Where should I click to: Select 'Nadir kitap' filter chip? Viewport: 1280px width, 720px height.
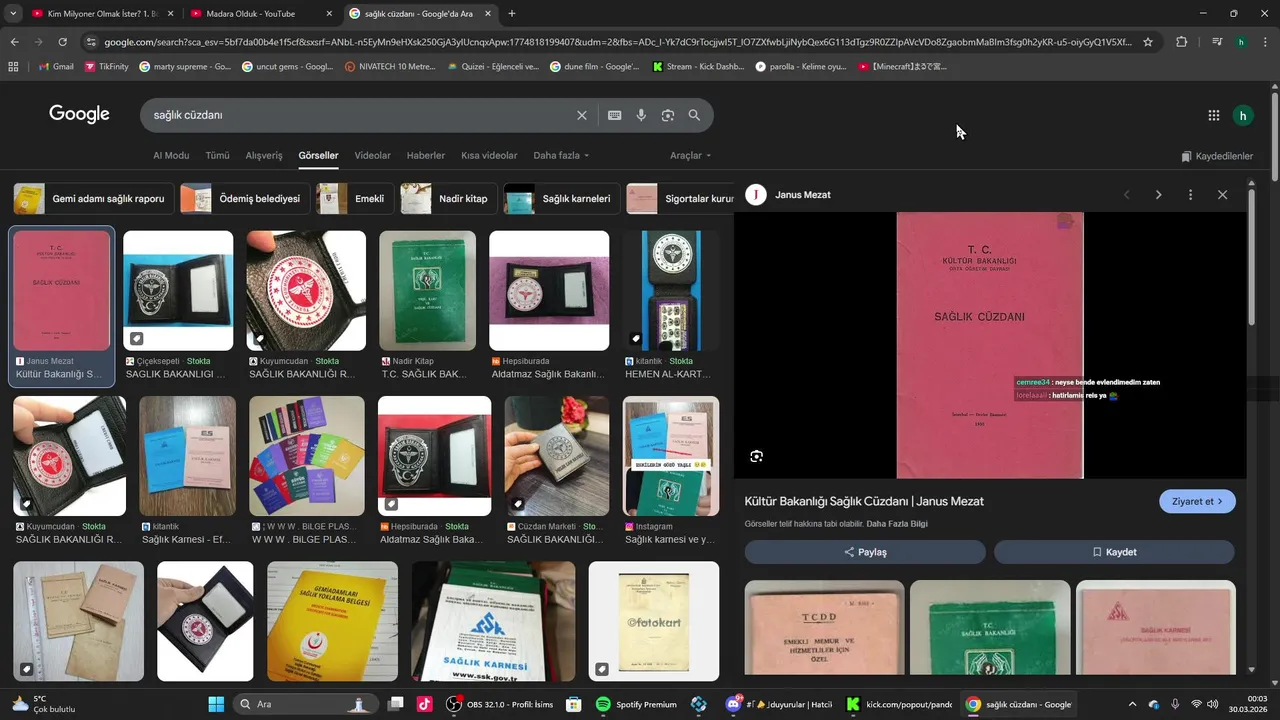[x=449, y=199]
